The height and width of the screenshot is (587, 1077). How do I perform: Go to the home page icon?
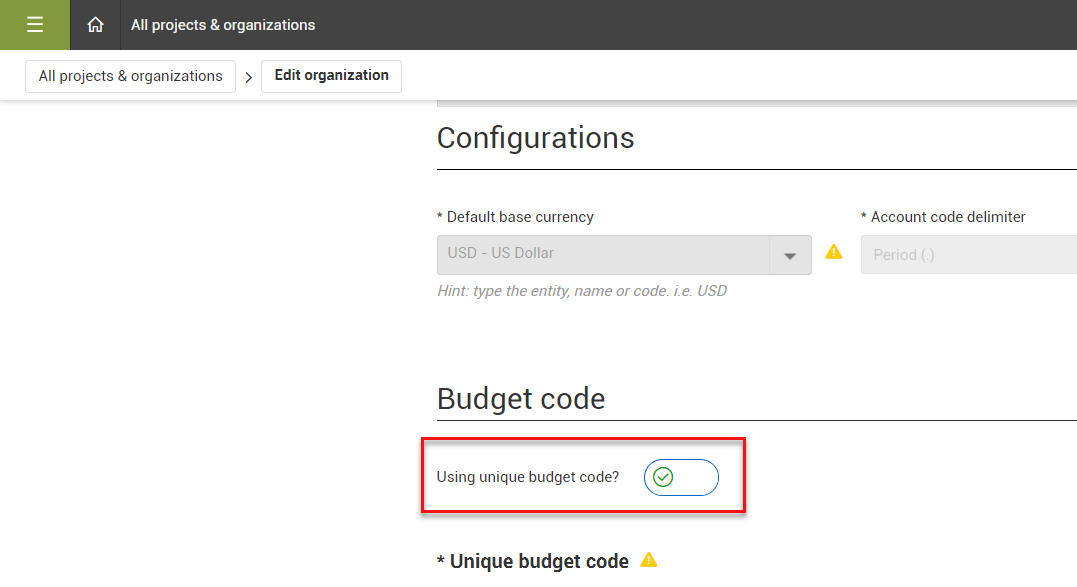95,25
